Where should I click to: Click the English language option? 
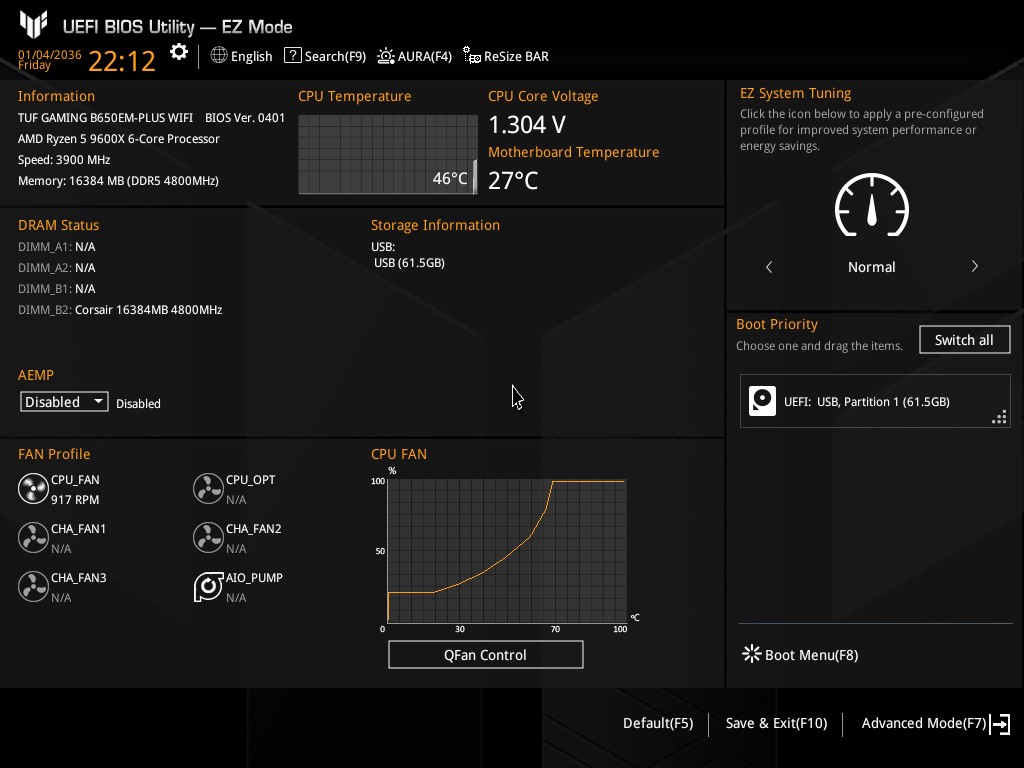coord(251,56)
